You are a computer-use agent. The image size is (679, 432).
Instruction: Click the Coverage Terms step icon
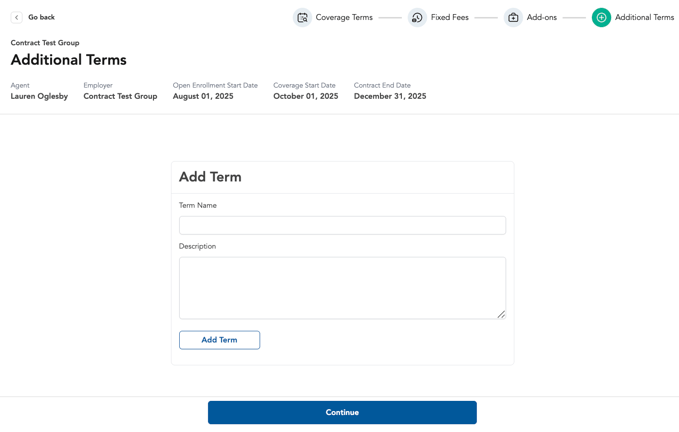coord(302,17)
